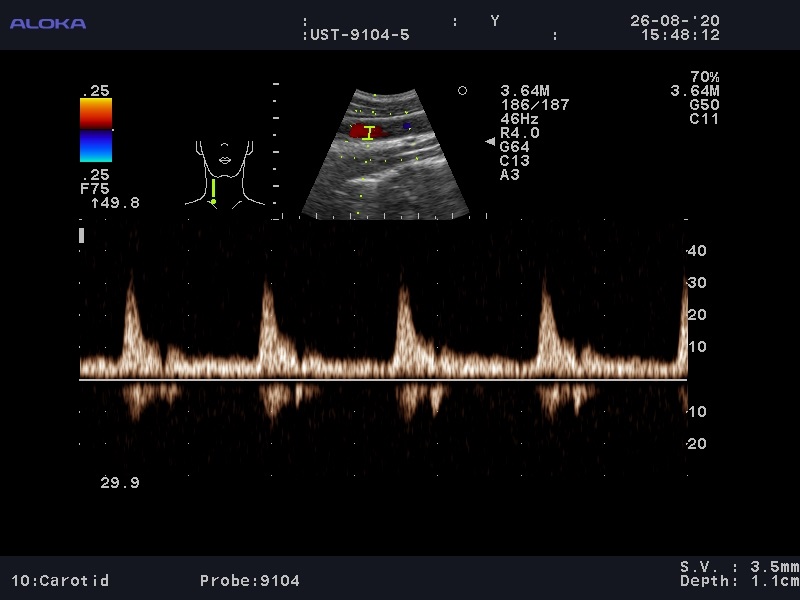
Task: Click the focus position triangle marker
Action: [490, 142]
